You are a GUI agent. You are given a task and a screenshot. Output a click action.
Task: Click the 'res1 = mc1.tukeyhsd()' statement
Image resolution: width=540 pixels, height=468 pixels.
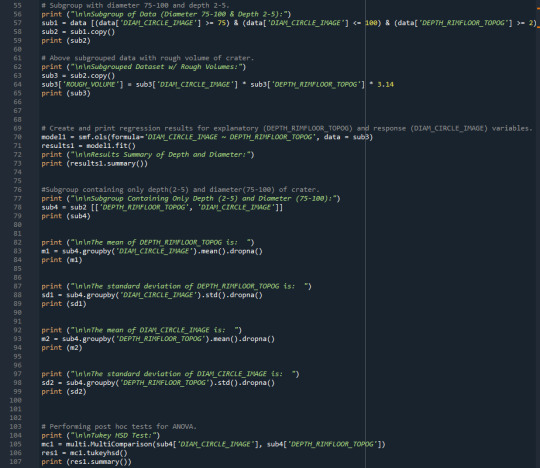84,453
